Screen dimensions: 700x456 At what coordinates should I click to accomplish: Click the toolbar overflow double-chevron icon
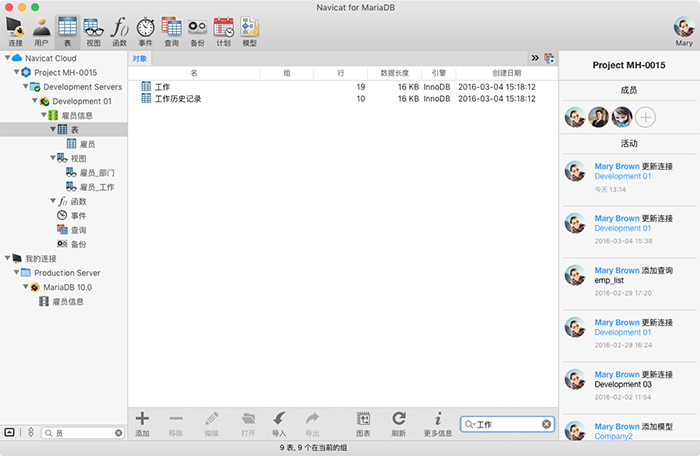pyautogui.click(x=535, y=58)
